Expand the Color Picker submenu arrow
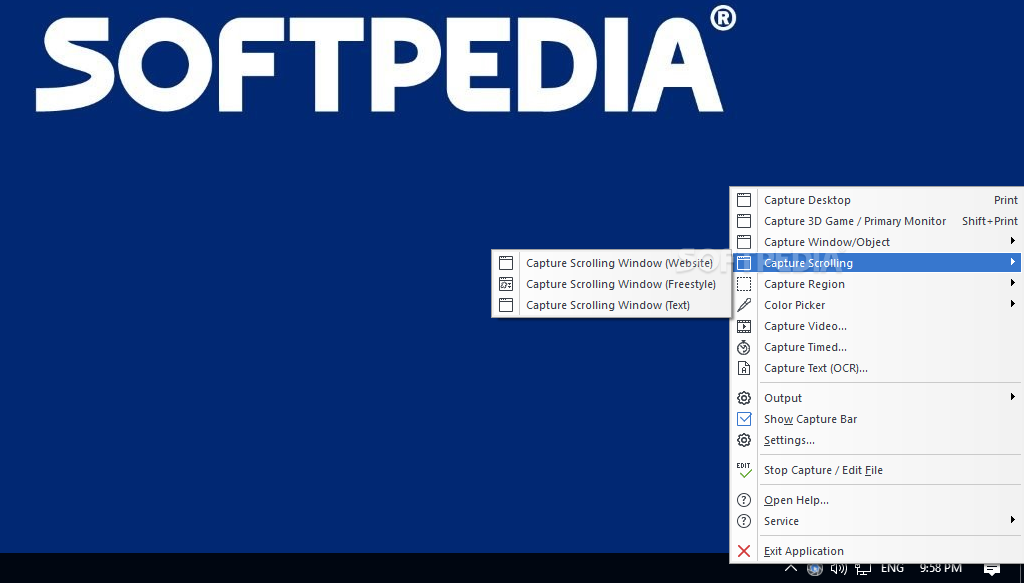1024x583 pixels. click(x=1012, y=304)
